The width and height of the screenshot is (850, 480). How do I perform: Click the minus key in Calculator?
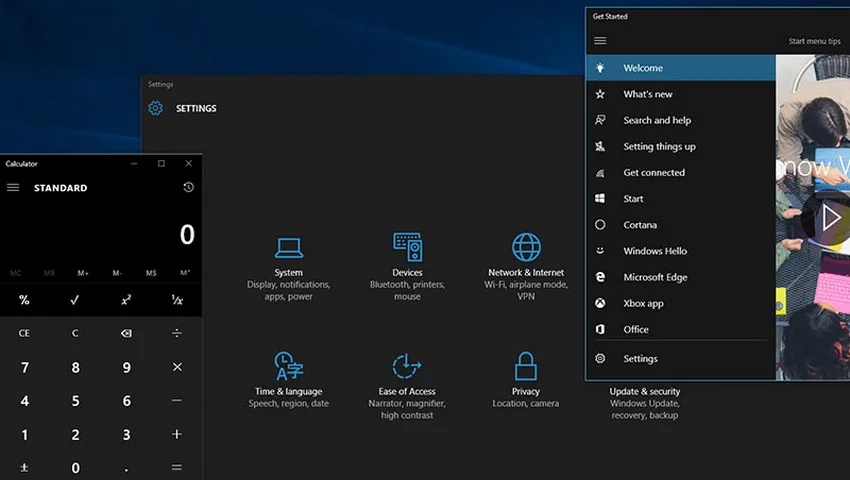(177, 400)
